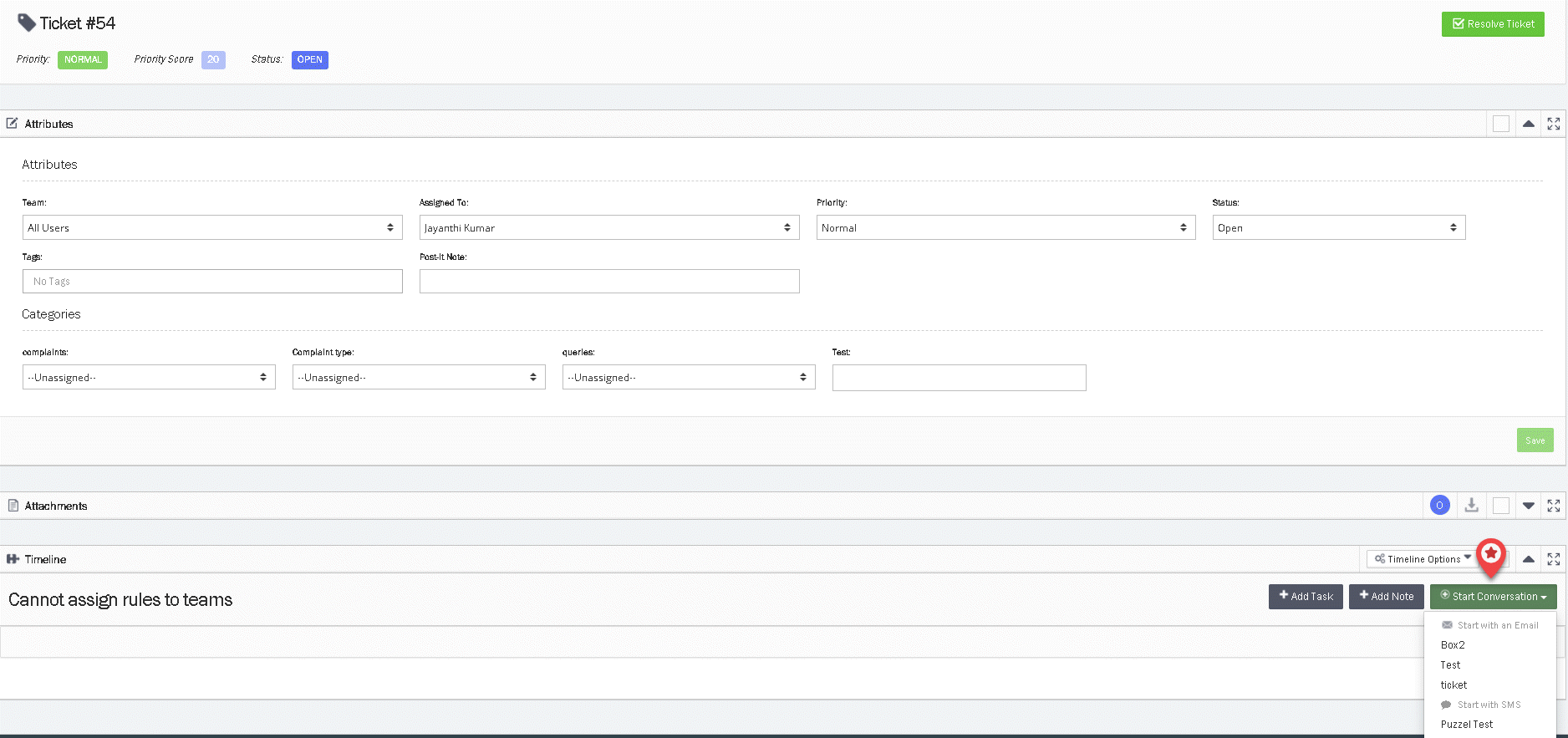This screenshot has height=738, width=1568.
Task: Click the red star map pin marker
Action: tap(1491, 555)
